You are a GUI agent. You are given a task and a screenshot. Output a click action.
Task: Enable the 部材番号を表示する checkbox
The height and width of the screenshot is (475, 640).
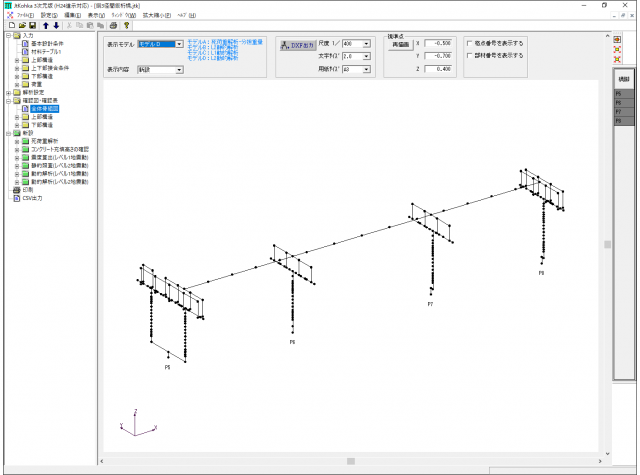471,56
